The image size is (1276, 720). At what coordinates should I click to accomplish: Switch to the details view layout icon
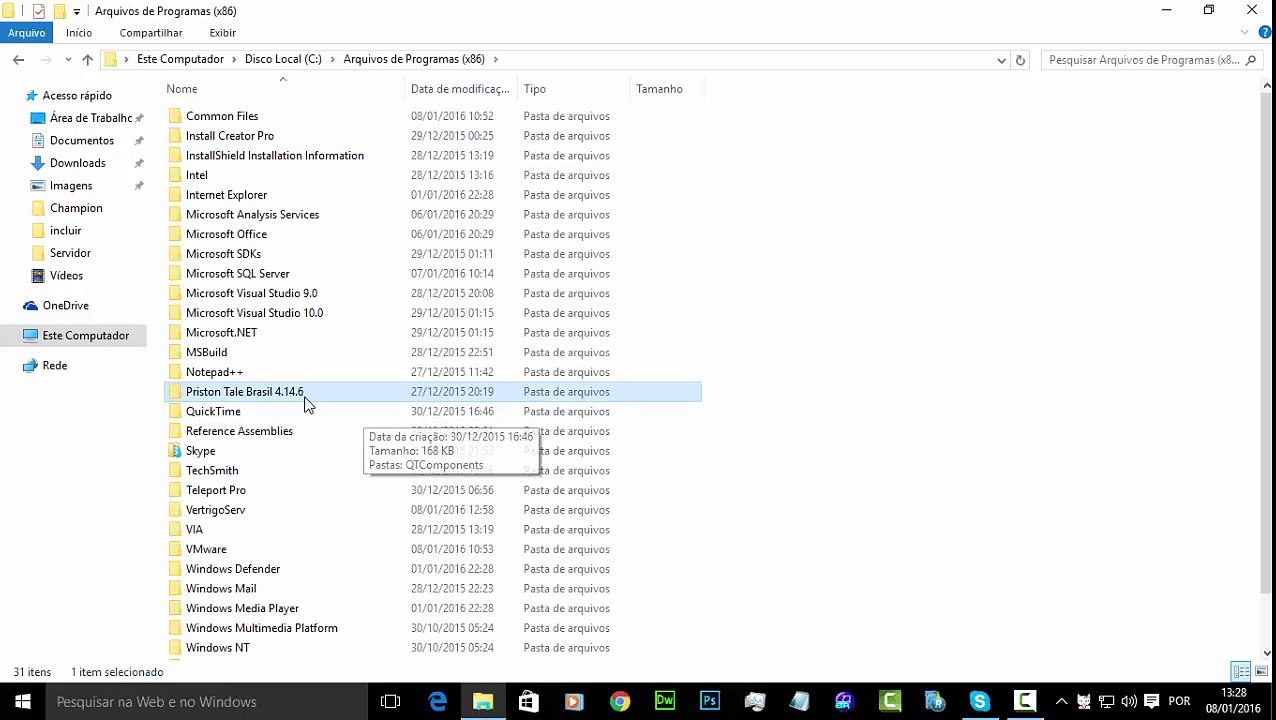point(1241,672)
